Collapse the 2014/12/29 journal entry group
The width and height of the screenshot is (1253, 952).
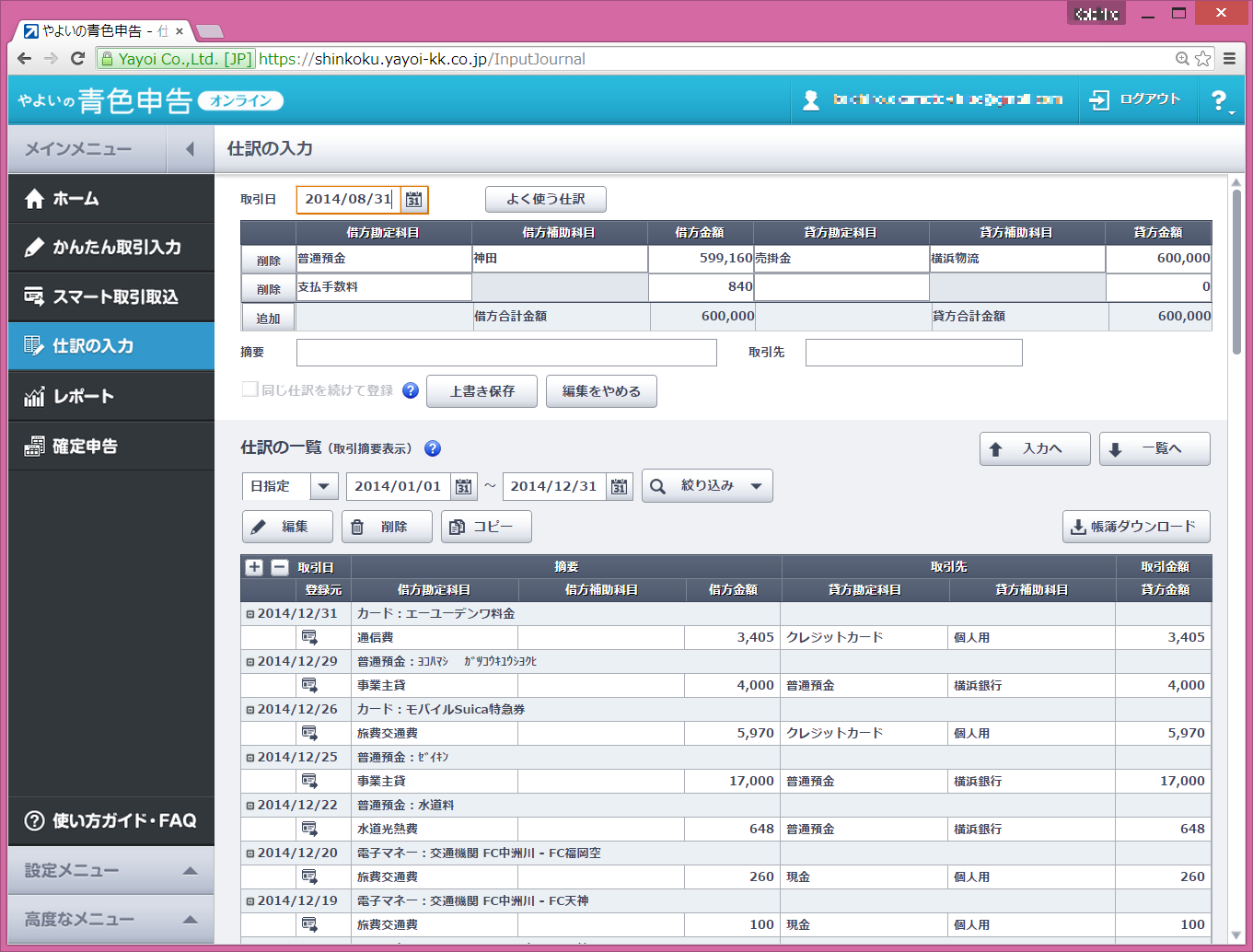(x=249, y=662)
